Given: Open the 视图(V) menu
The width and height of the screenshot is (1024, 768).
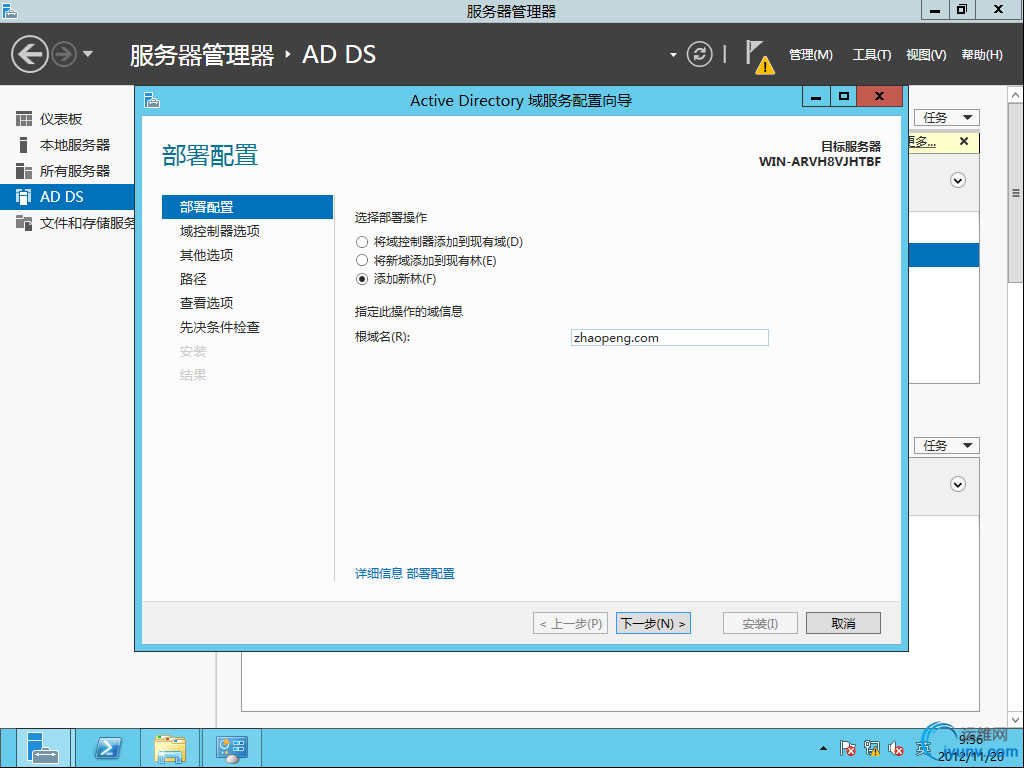Looking at the screenshot, I should pyautogui.click(x=926, y=55).
